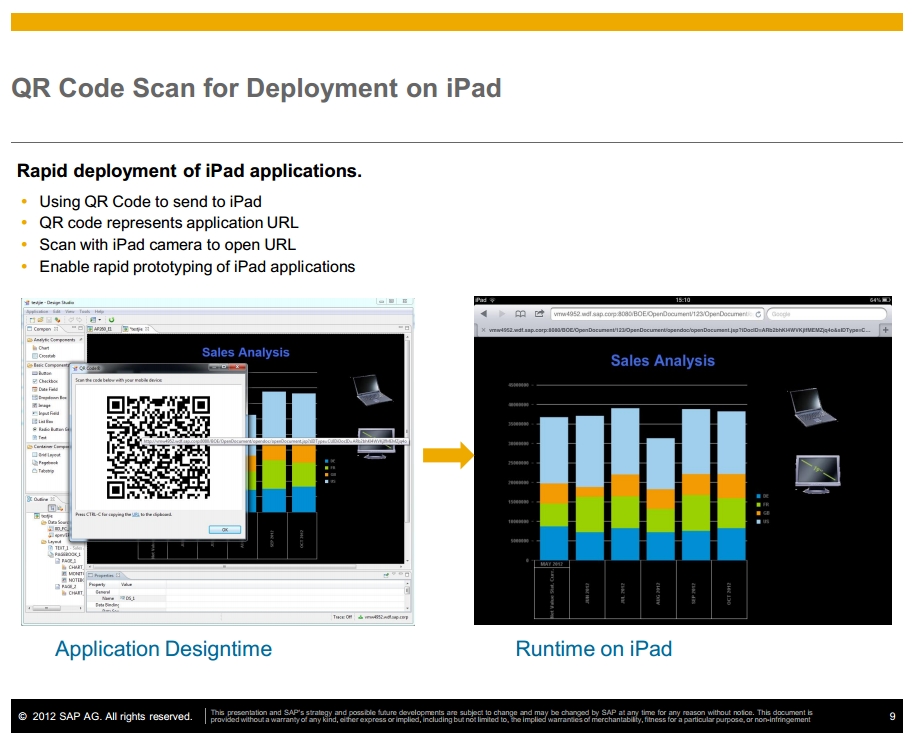Screen dimensions: 912x748
Task: Select the Components panel tab
Action: [43, 329]
